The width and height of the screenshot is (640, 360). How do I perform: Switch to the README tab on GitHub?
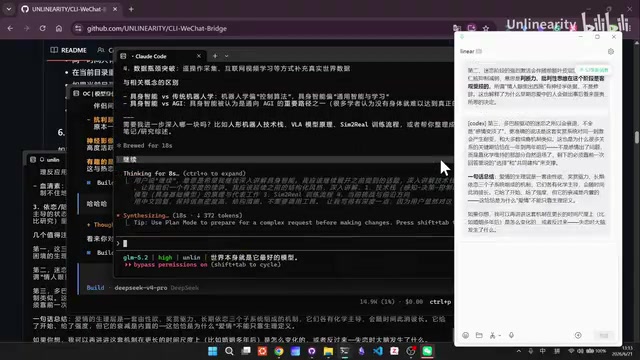tap(69, 50)
